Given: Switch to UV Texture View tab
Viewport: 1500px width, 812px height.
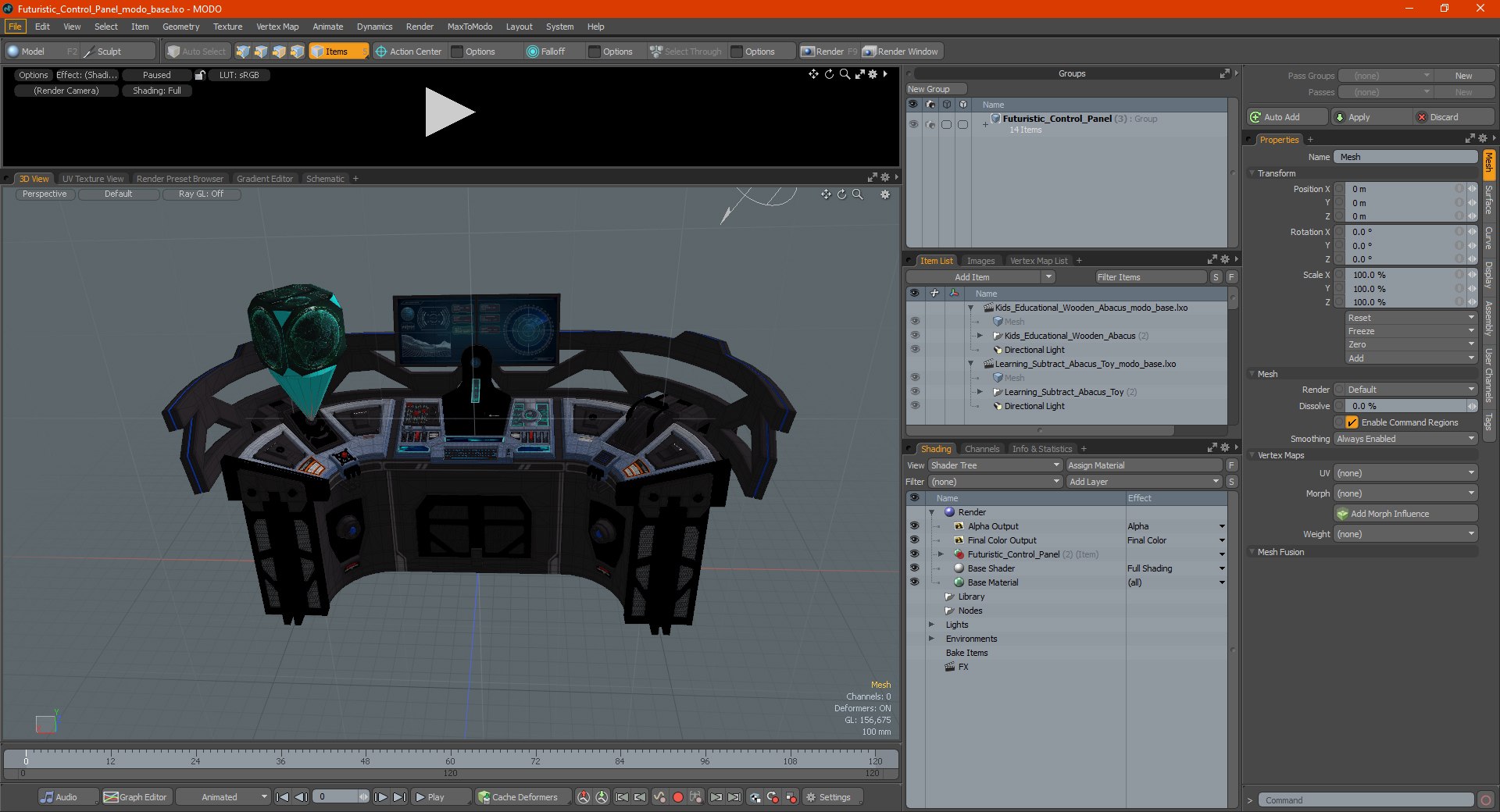Looking at the screenshot, I should [93, 179].
